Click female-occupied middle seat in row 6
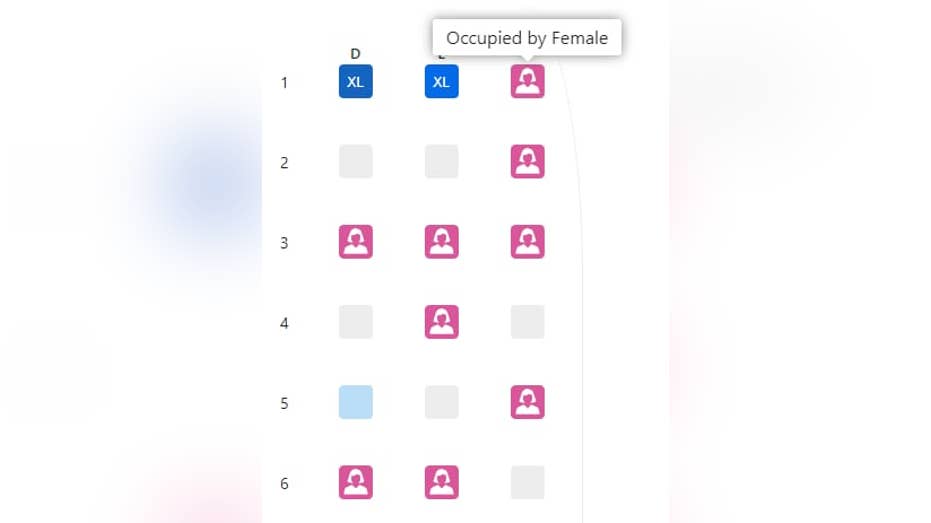This screenshot has height=523, width=931. click(x=441, y=482)
